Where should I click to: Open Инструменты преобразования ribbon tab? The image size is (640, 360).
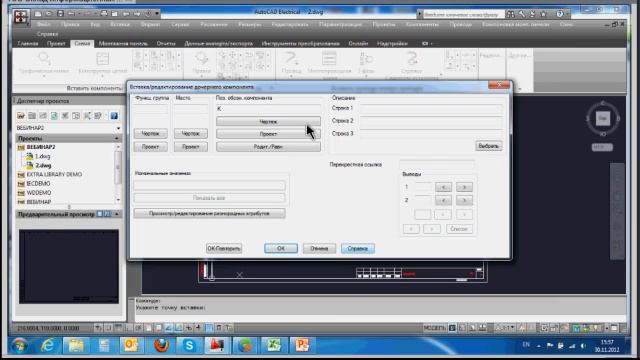pos(300,43)
